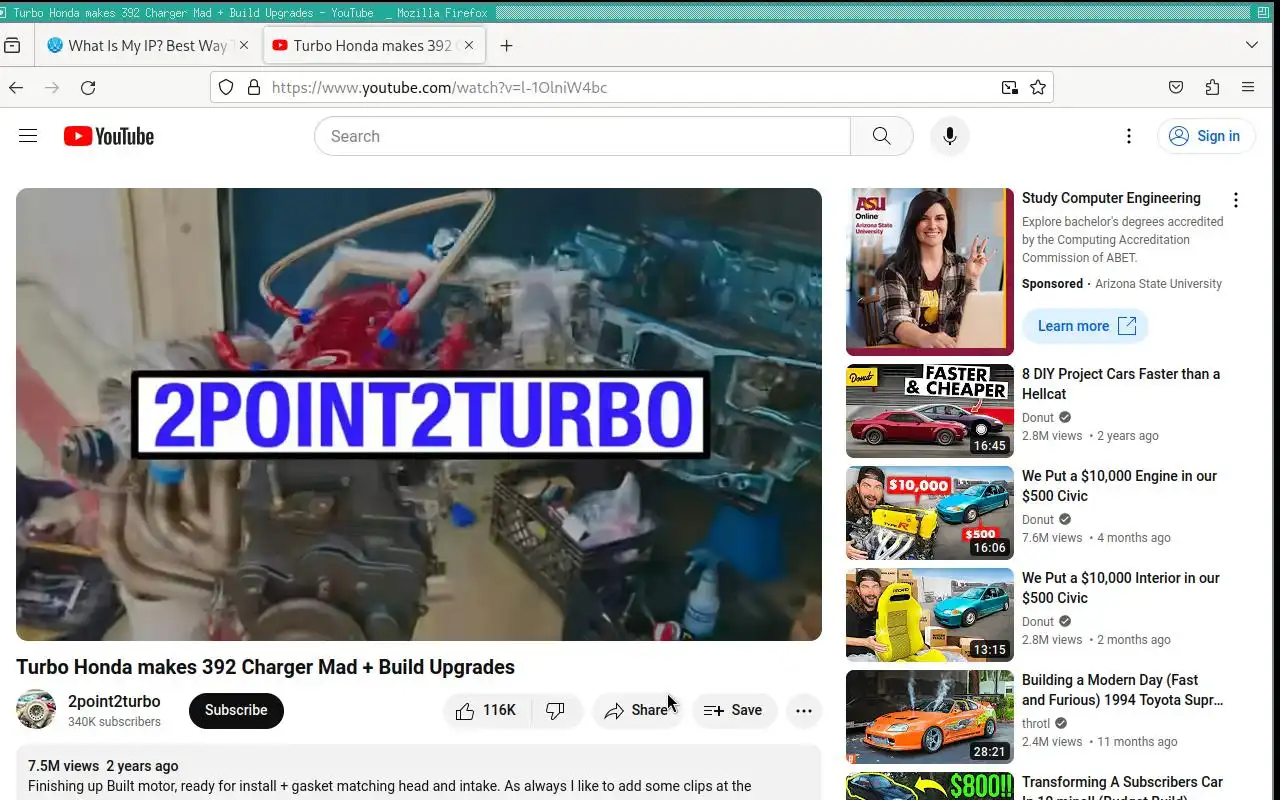Click Learn more on ASU ad
The width and height of the screenshot is (1280, 800).
coord(1085,326)
